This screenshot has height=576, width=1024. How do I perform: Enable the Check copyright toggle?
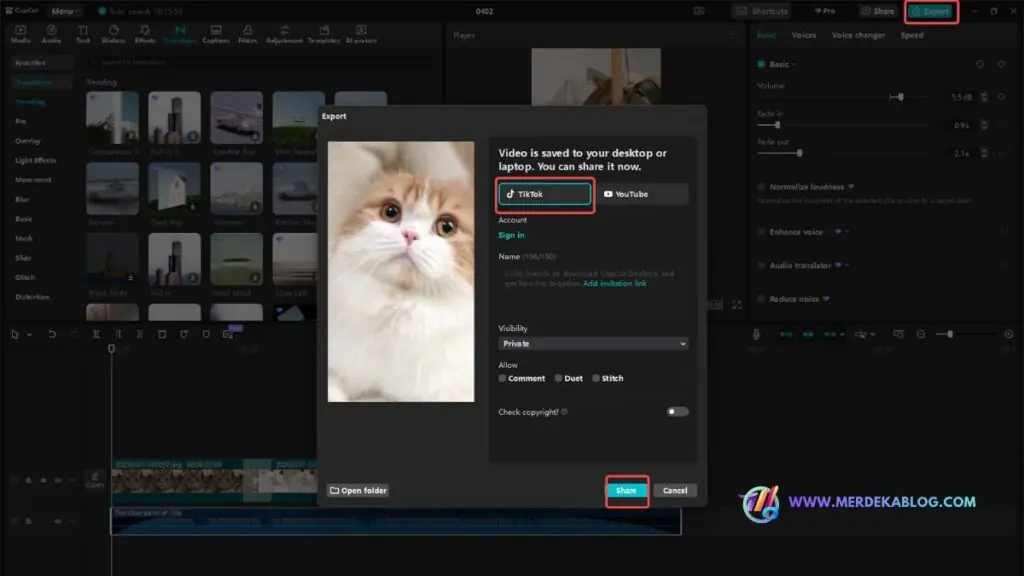(677, 412)
